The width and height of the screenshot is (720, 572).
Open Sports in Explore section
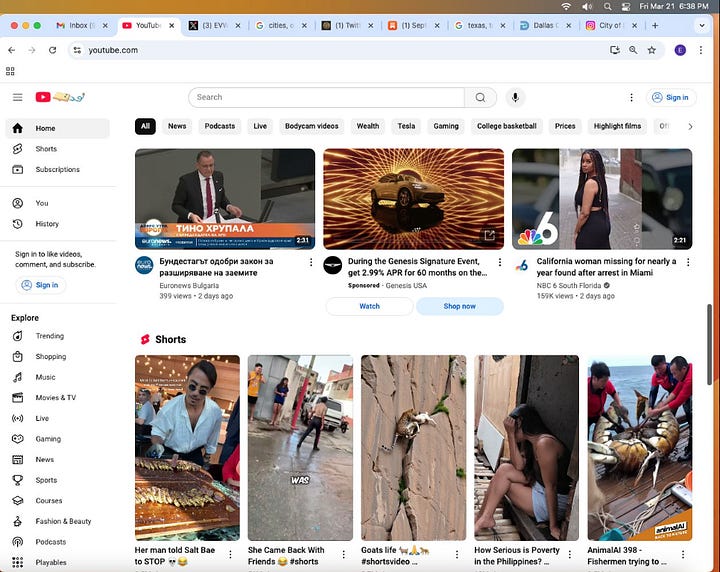click(x=57, y=480)
